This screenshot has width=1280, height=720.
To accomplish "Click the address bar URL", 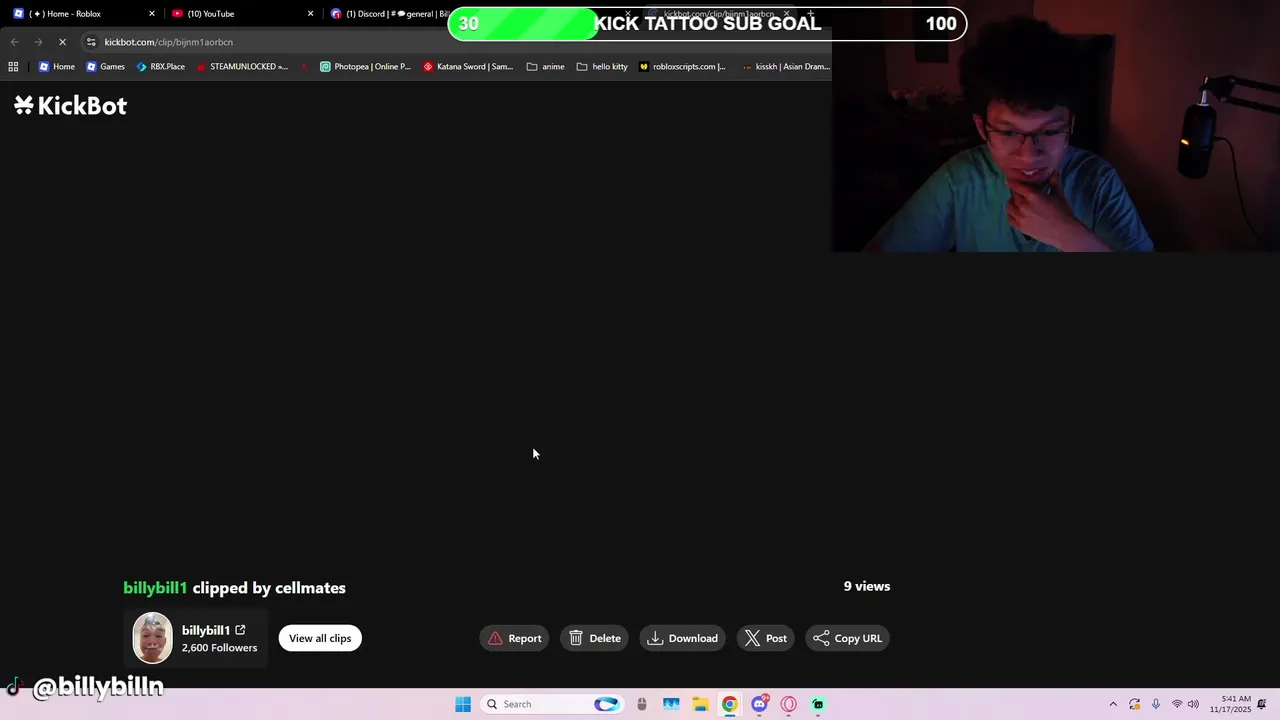I will [168, 42].
